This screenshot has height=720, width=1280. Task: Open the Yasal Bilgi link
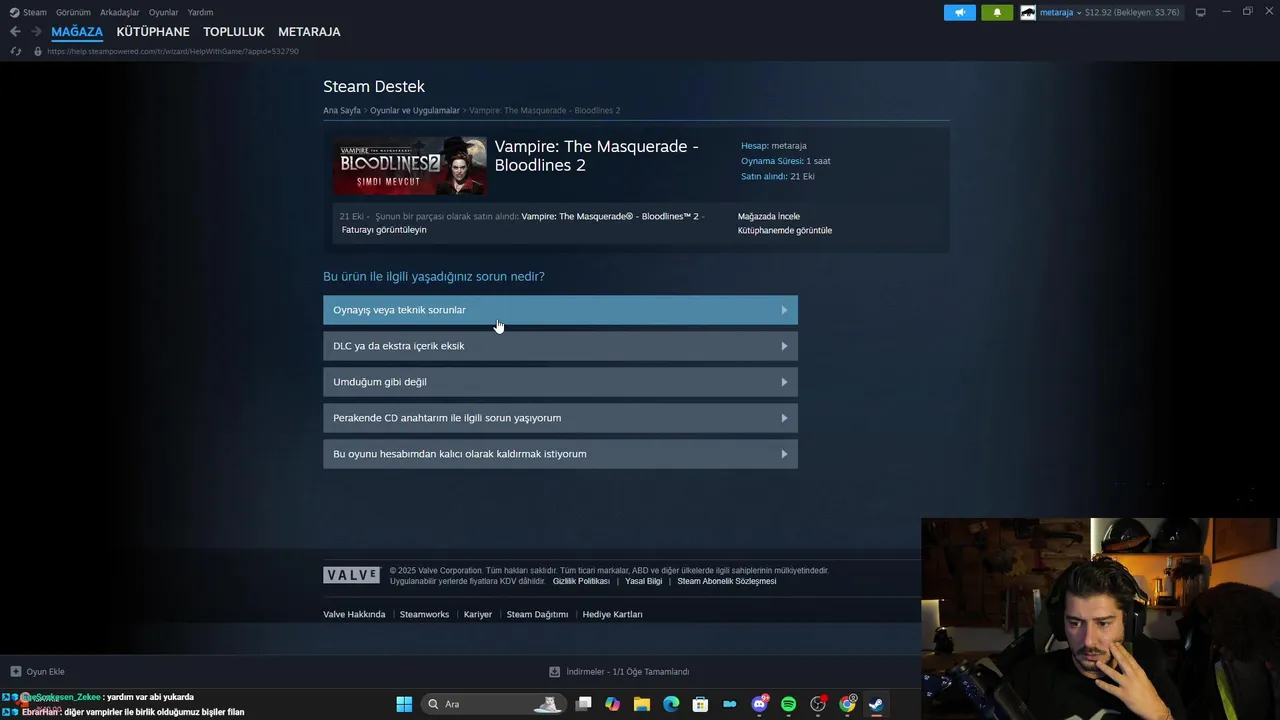pos(644,581)
